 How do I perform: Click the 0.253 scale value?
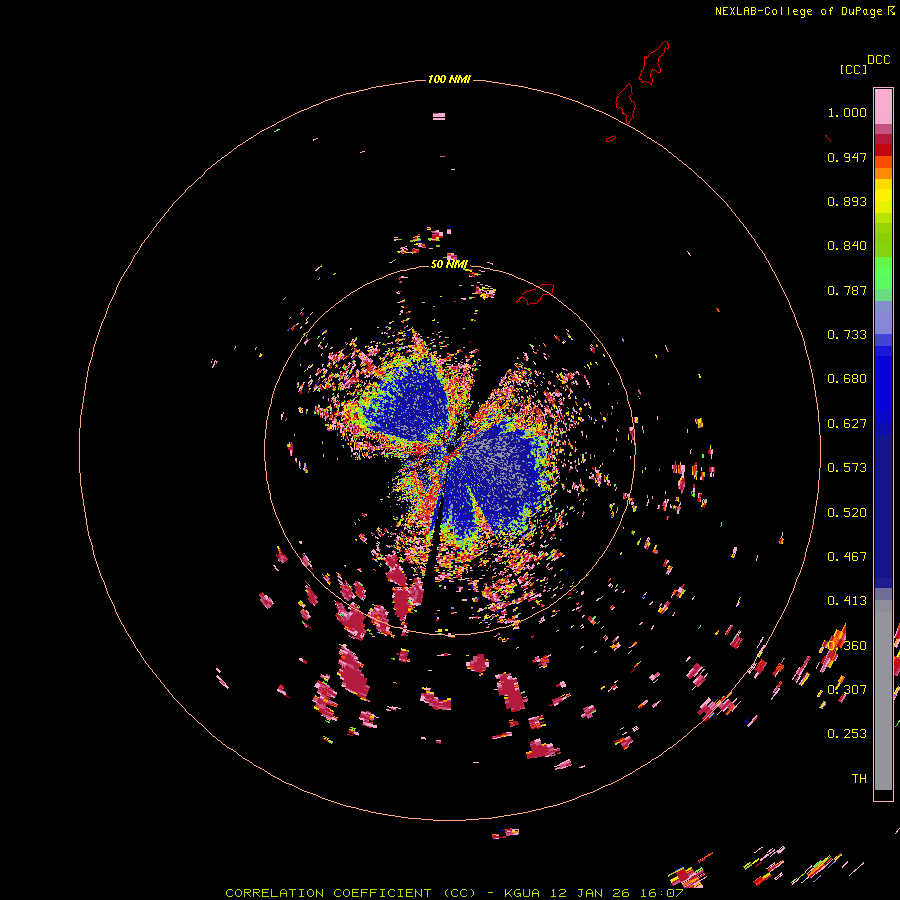click(847, 734)
